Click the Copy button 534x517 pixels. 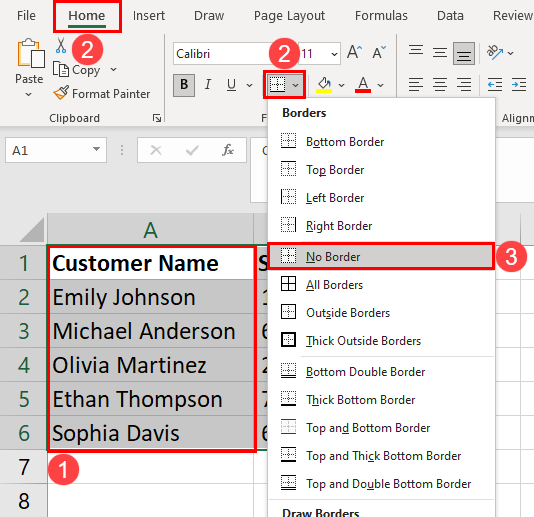pos(77,70)
